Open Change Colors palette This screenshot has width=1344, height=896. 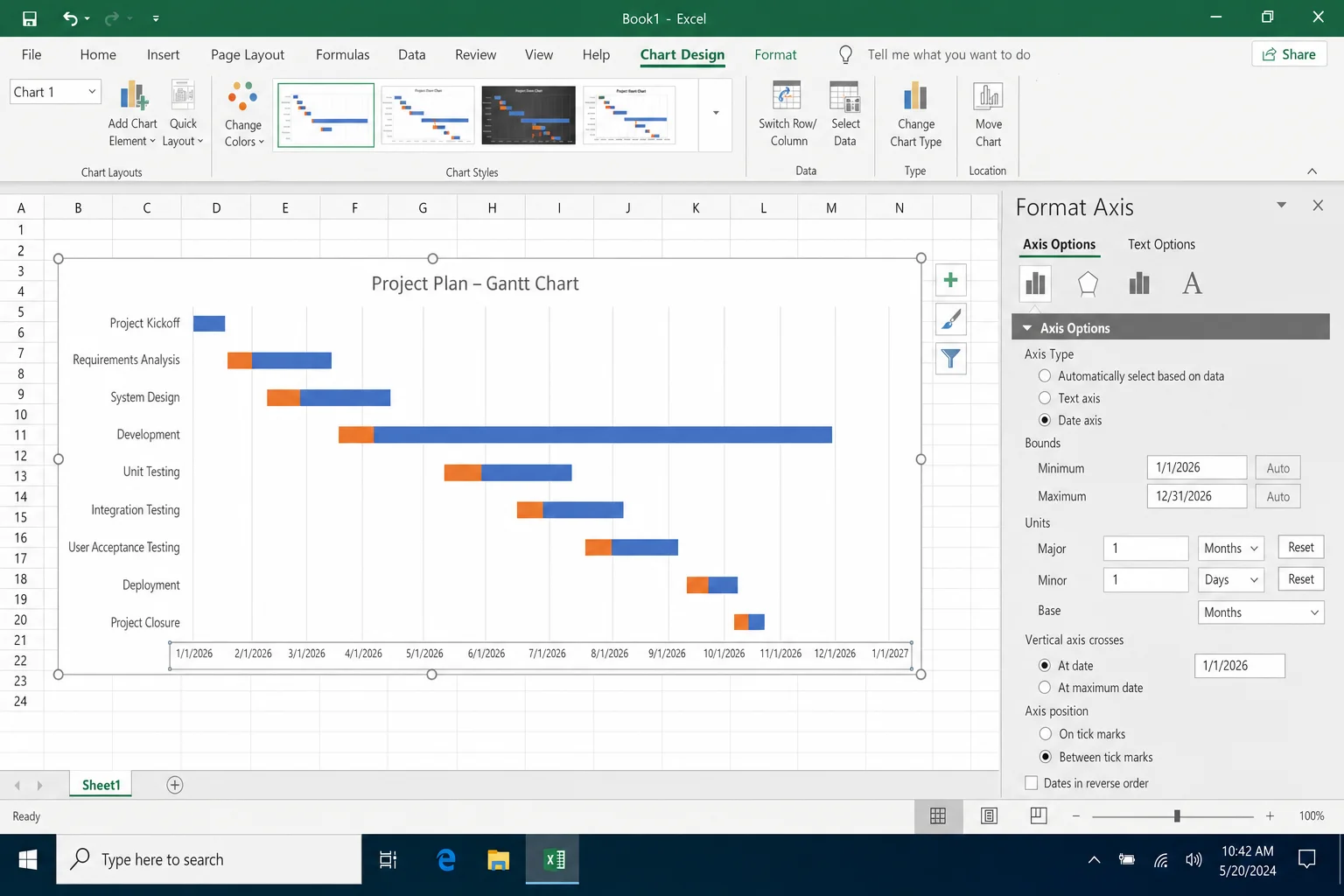tap(243, 114)
